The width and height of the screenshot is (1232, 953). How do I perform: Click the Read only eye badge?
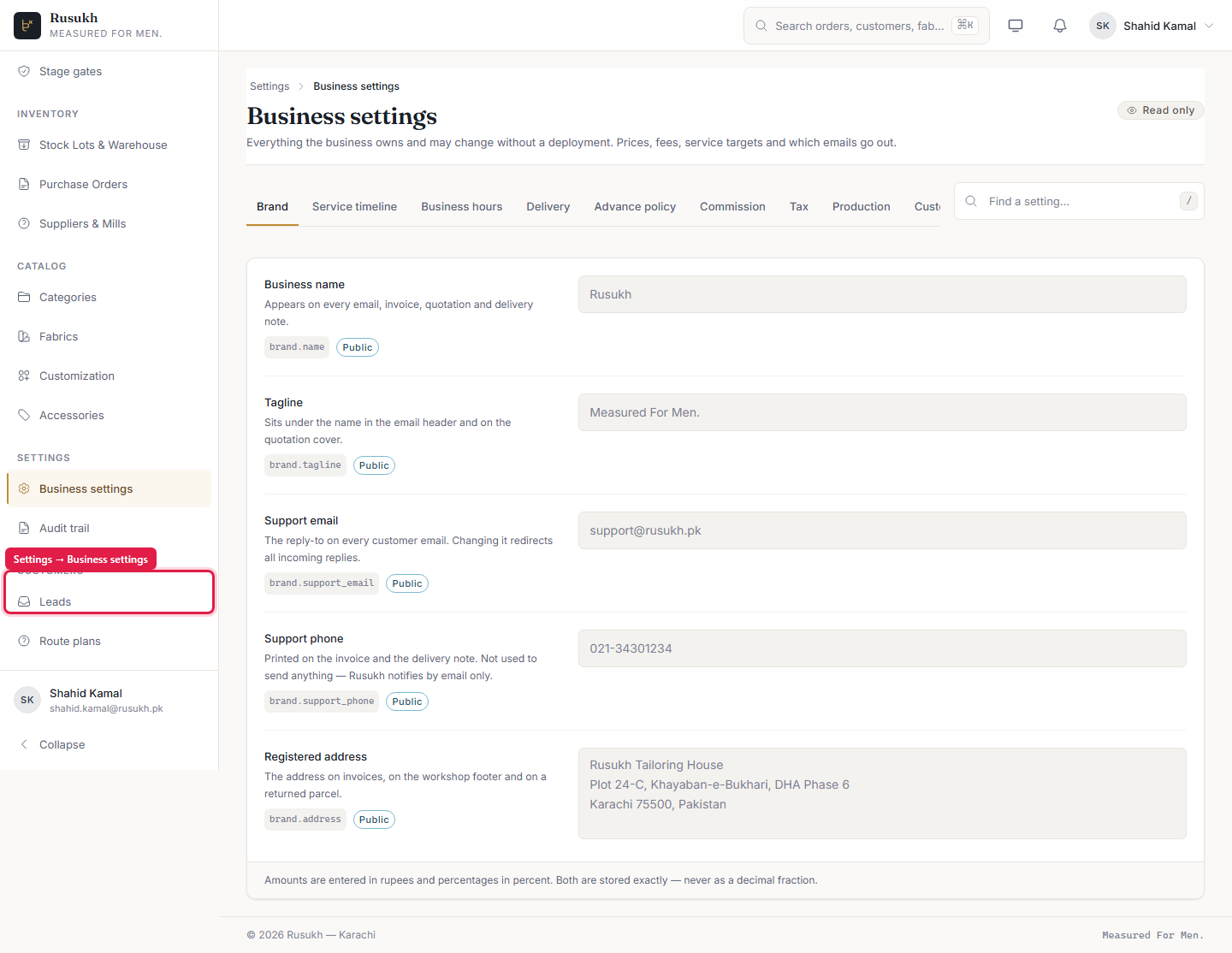1160,110
